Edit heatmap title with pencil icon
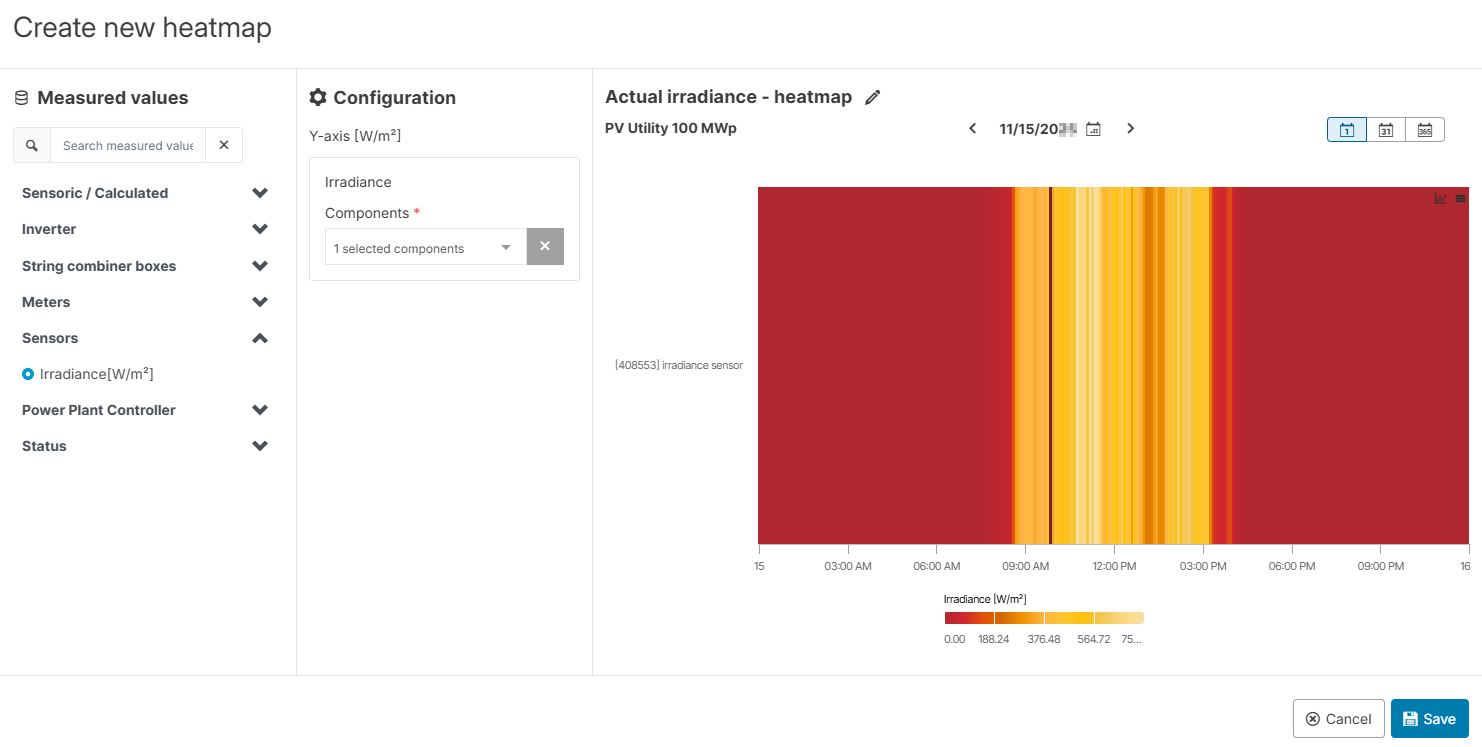The image size is (1482, 747). click(x=872, y=96)
